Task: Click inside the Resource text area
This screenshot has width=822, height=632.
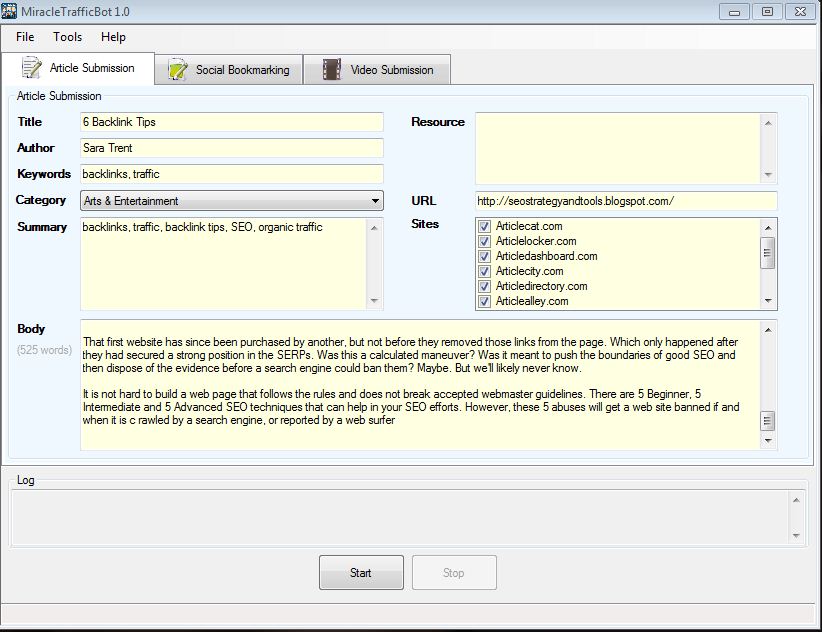Action: click(618, 148)
